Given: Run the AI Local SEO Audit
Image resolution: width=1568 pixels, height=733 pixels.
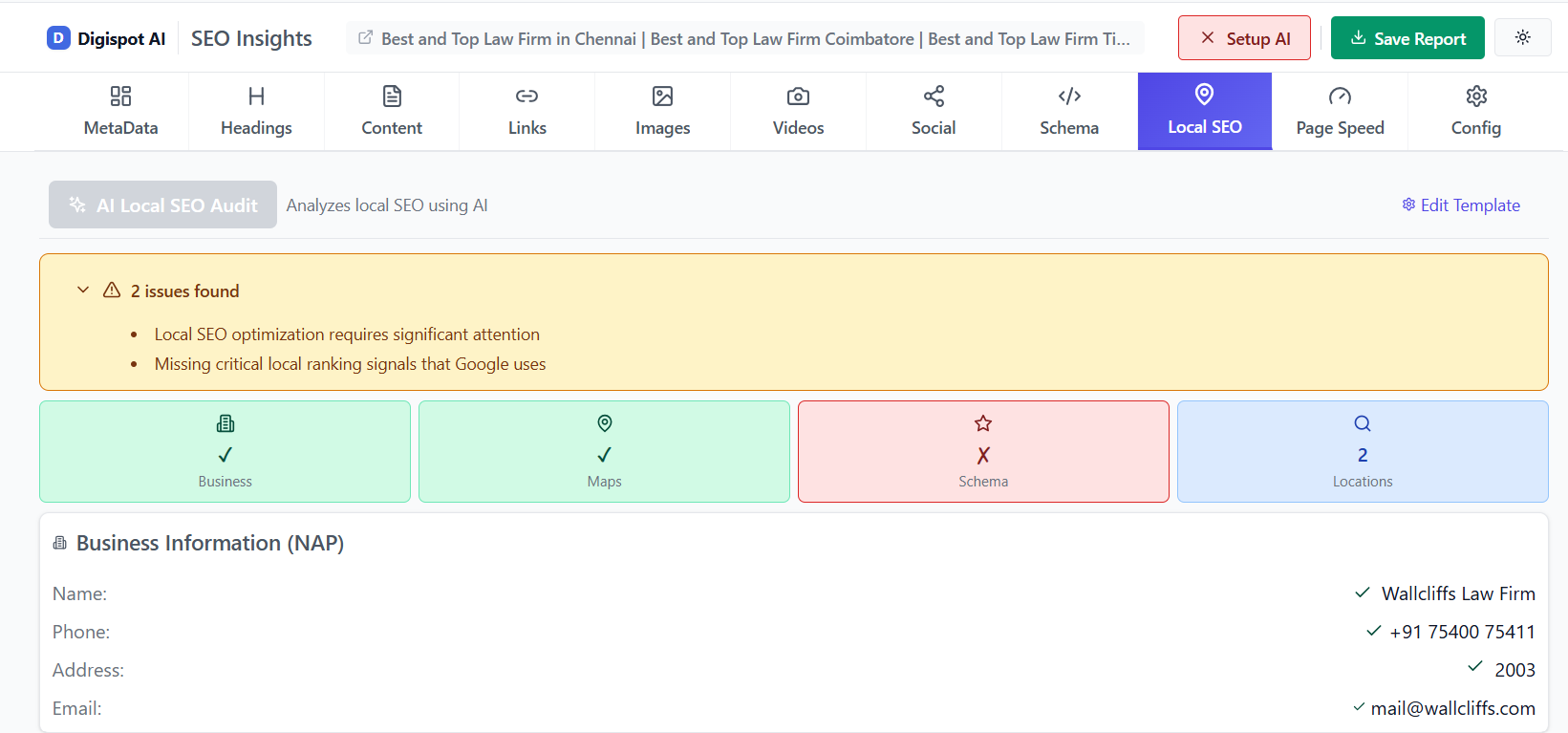Looking at the screenshot, I should coord(163,205).
